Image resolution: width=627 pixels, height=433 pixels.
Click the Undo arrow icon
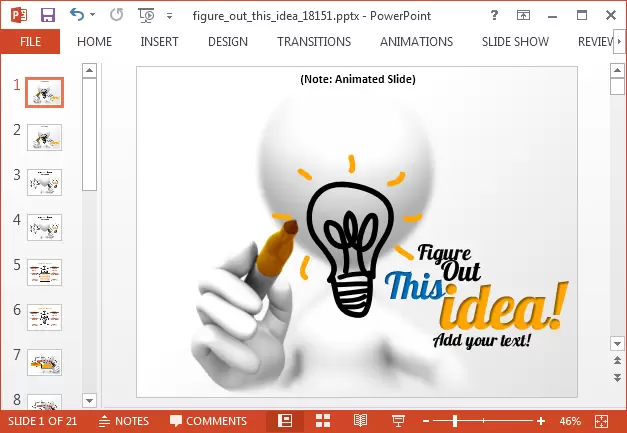click(77, 15)
